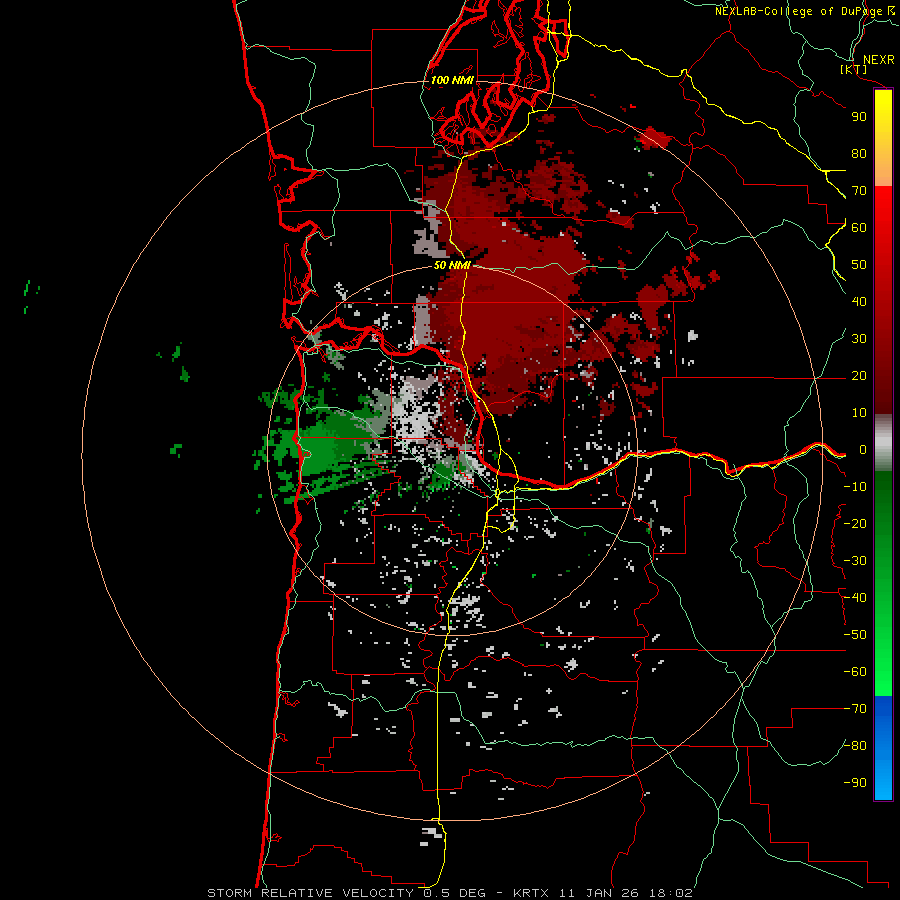
Task: Click the 20 value on velocity scale
Action: pyautogui.click(x=859, y=376)
